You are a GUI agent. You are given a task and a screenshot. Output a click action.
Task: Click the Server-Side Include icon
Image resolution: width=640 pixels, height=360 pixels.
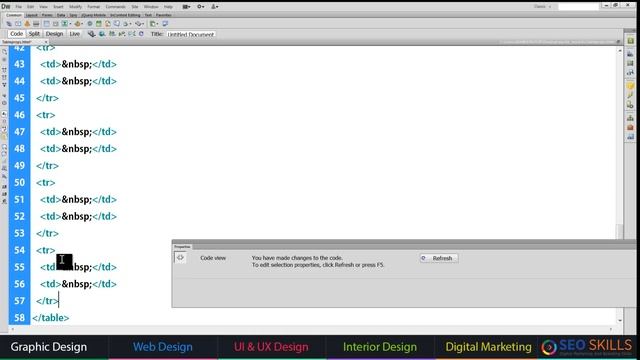(x=107, y=24)
